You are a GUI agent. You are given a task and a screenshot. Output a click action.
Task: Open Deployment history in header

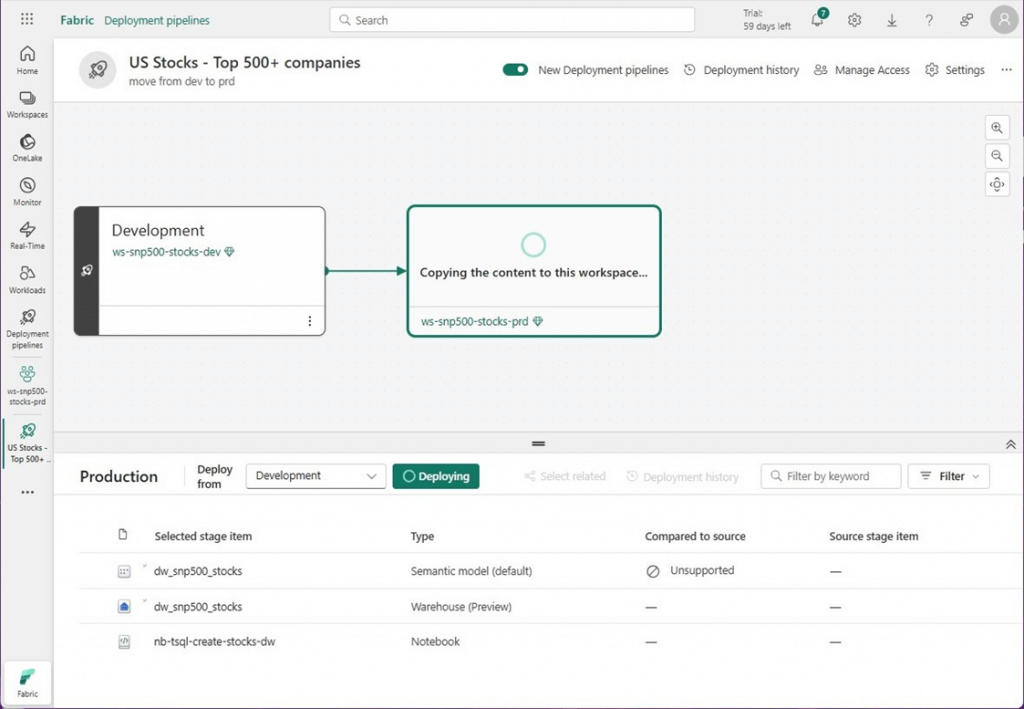pos(741,70)
